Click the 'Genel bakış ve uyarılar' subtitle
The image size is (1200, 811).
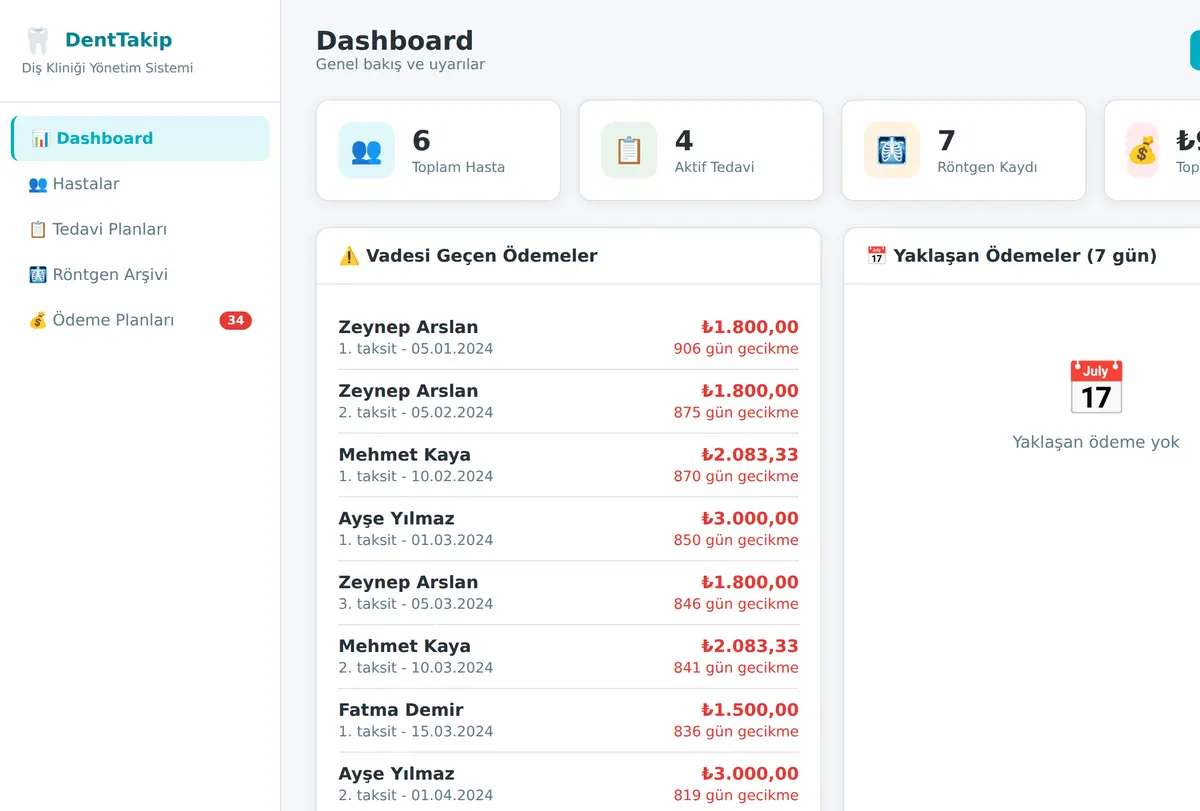click(x=401, y=65)
